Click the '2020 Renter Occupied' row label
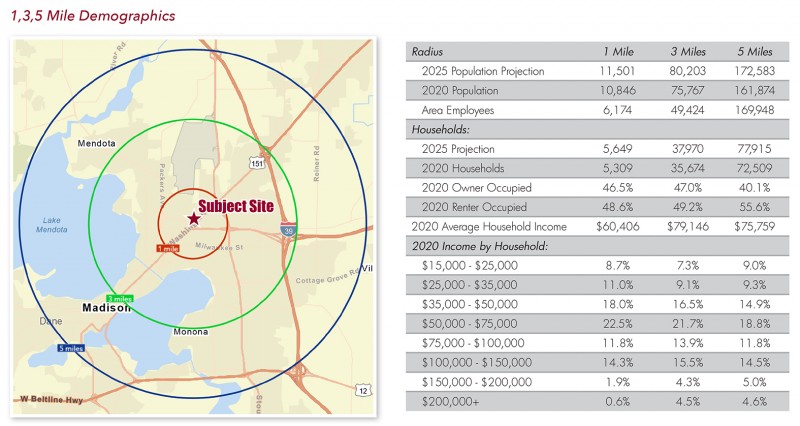The image size is (800, 426). pos(474,207)
